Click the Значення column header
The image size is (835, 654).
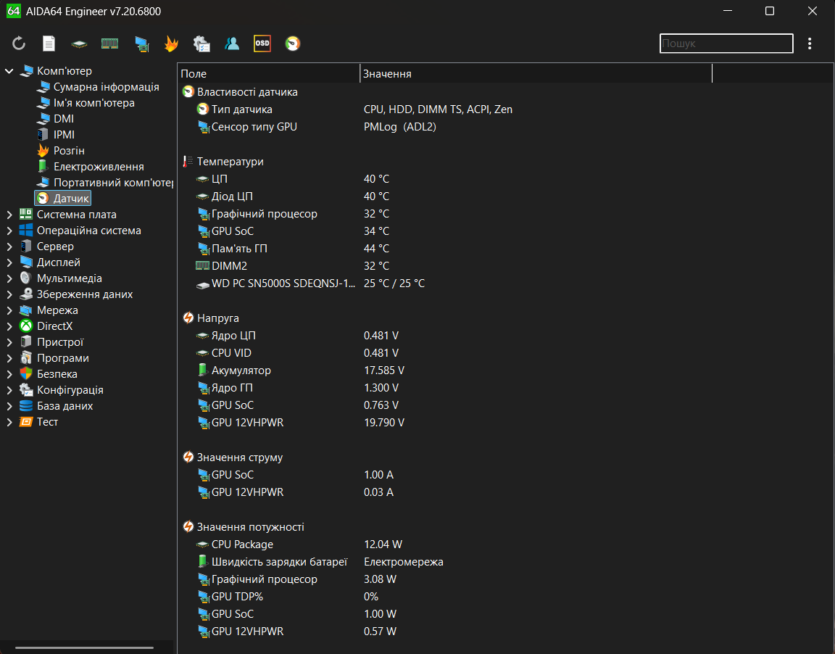[x=535, y=74]
